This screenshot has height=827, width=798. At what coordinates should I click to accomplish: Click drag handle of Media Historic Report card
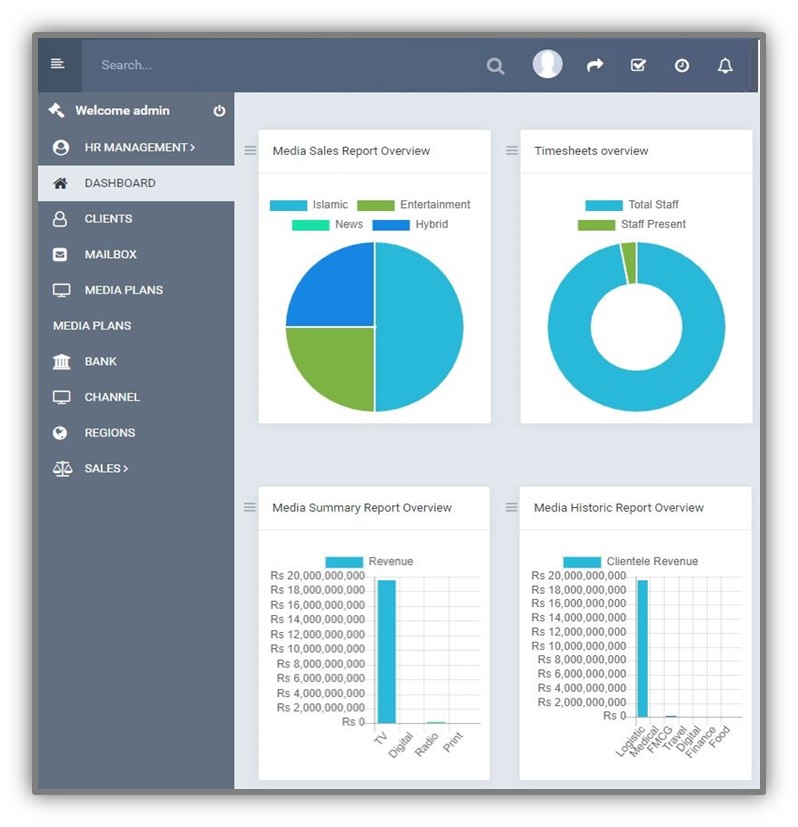click(512, 508)
